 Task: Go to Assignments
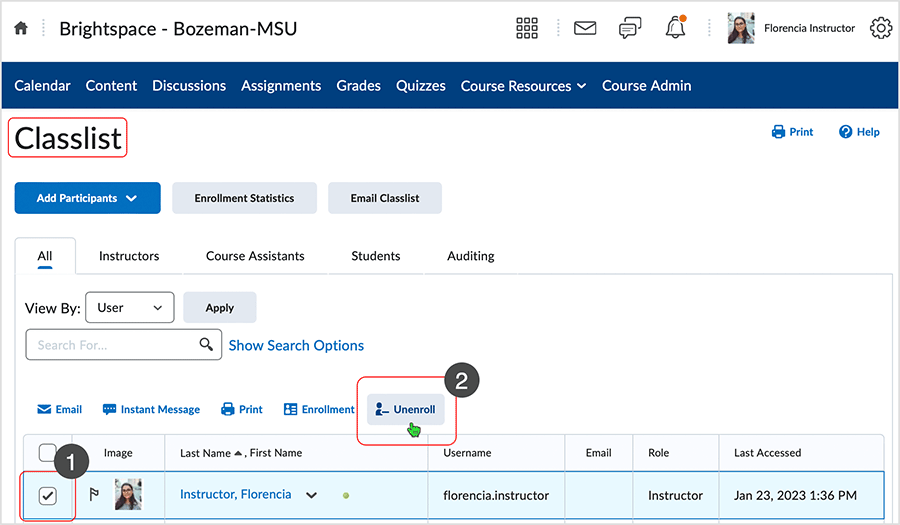coord(281,86)
